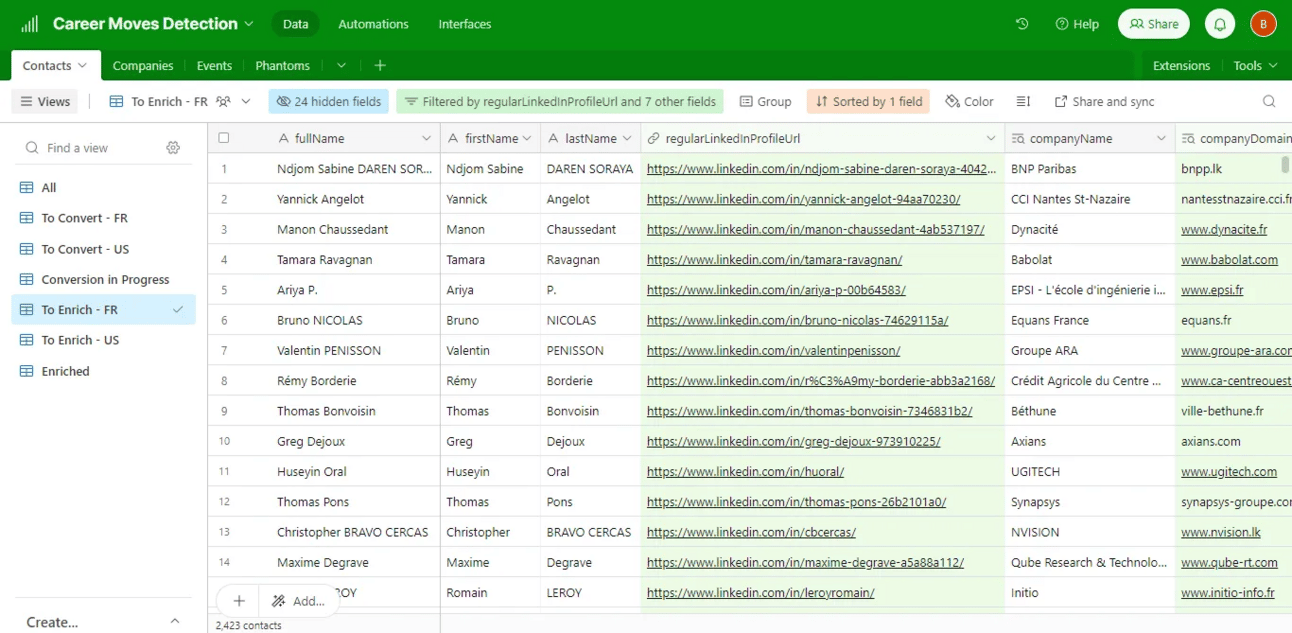1292x633 pixels.
Task: Click the plus icon to add table
Action: point(380,66)
